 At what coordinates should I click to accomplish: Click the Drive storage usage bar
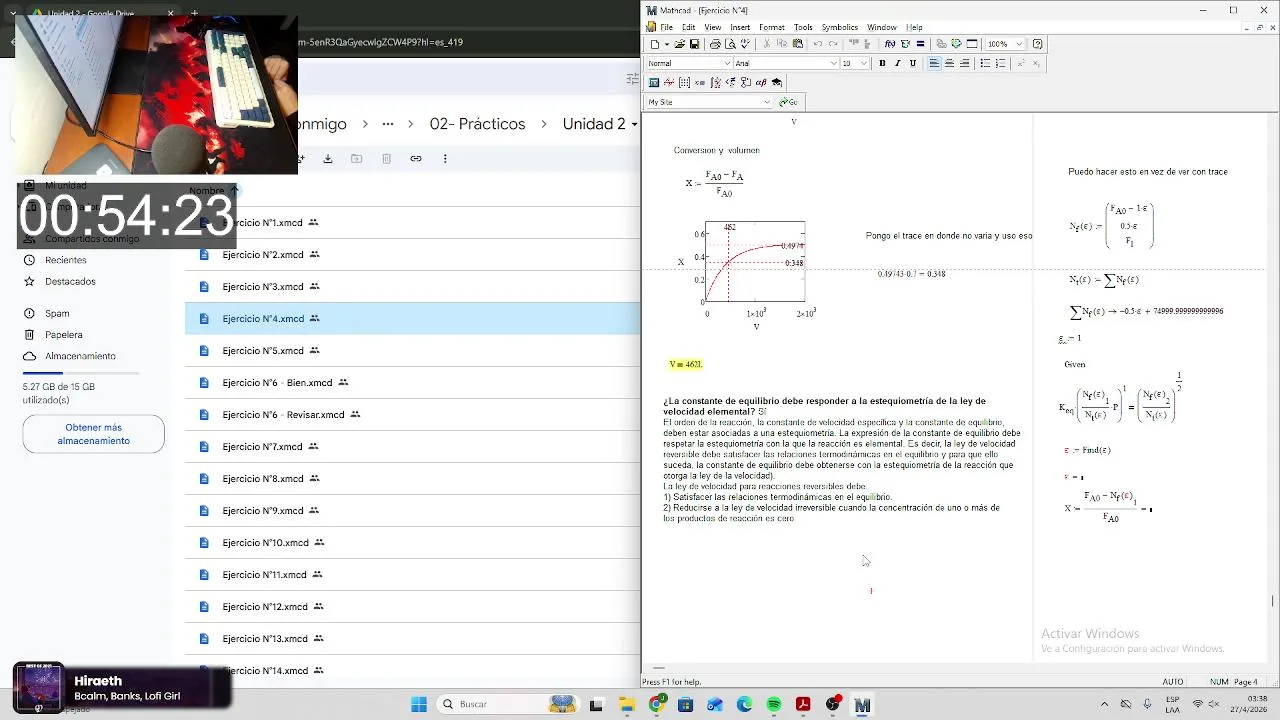(80, 373)
